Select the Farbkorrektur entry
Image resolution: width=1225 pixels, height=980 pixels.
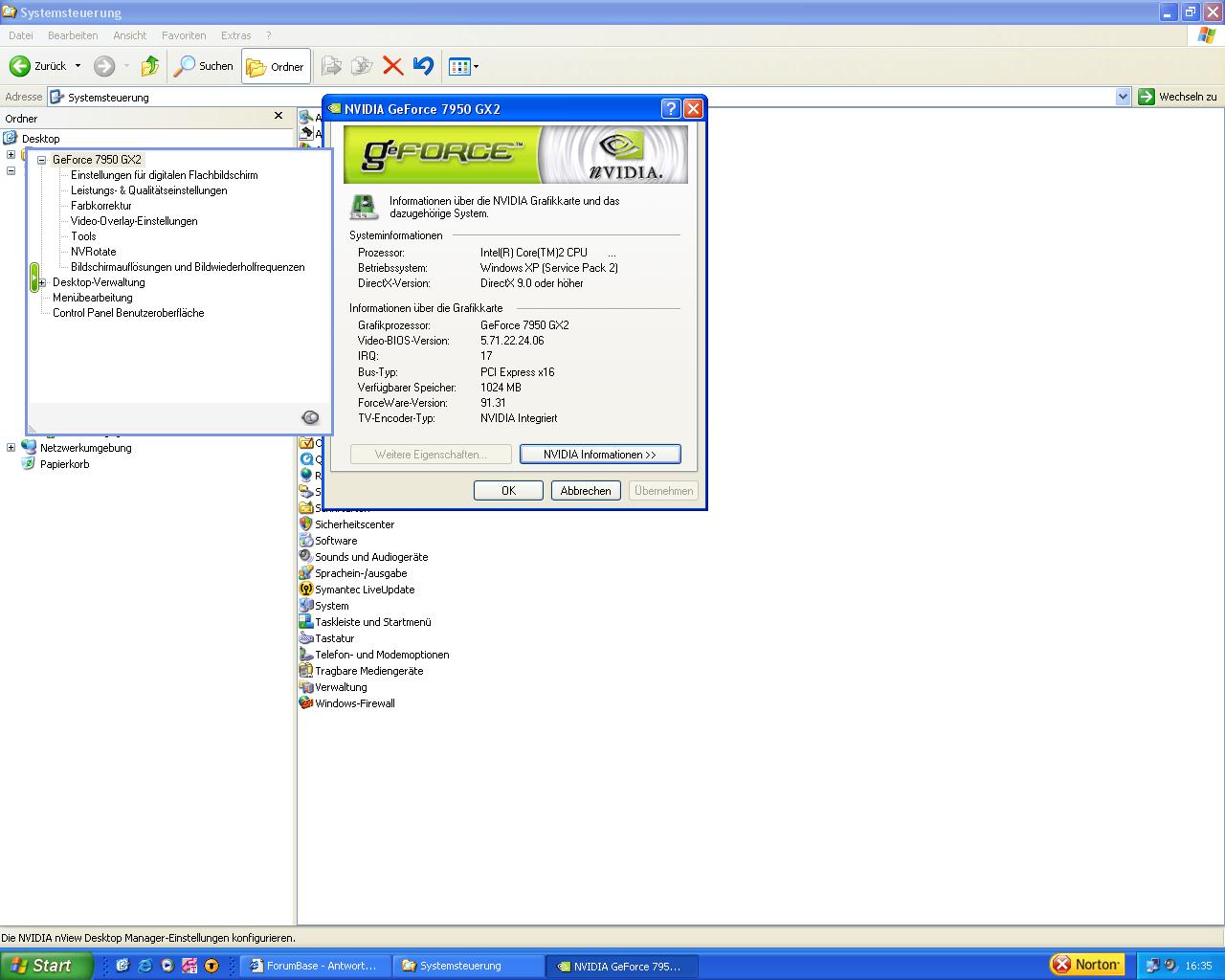point(101,206)
